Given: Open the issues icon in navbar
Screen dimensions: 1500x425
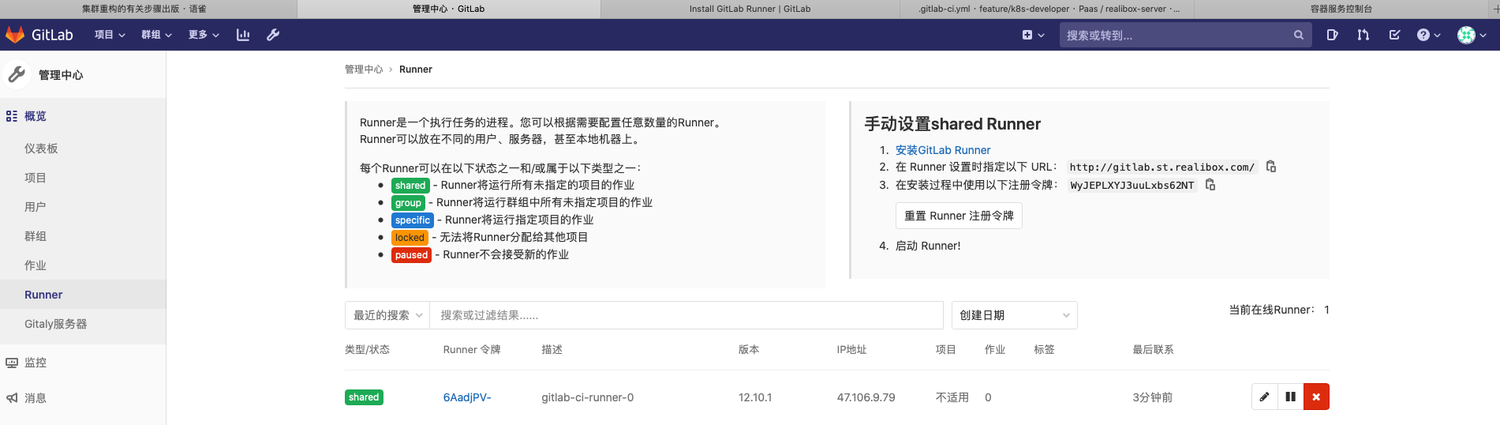Looking at the screenshot, I should (x=1332, y=35).
